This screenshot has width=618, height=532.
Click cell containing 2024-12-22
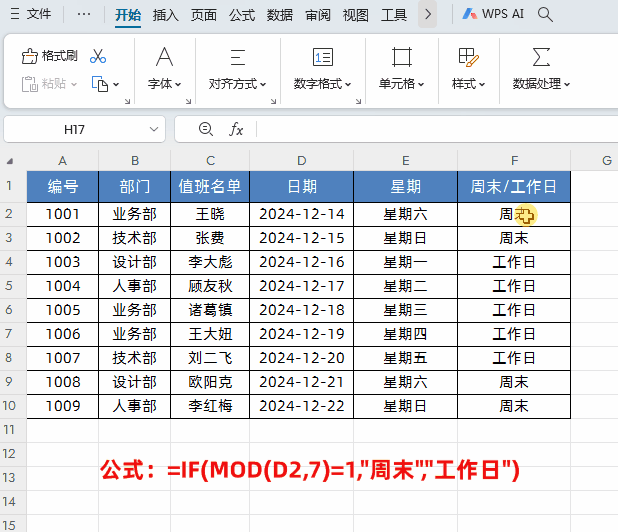click(x=302, y=406)
